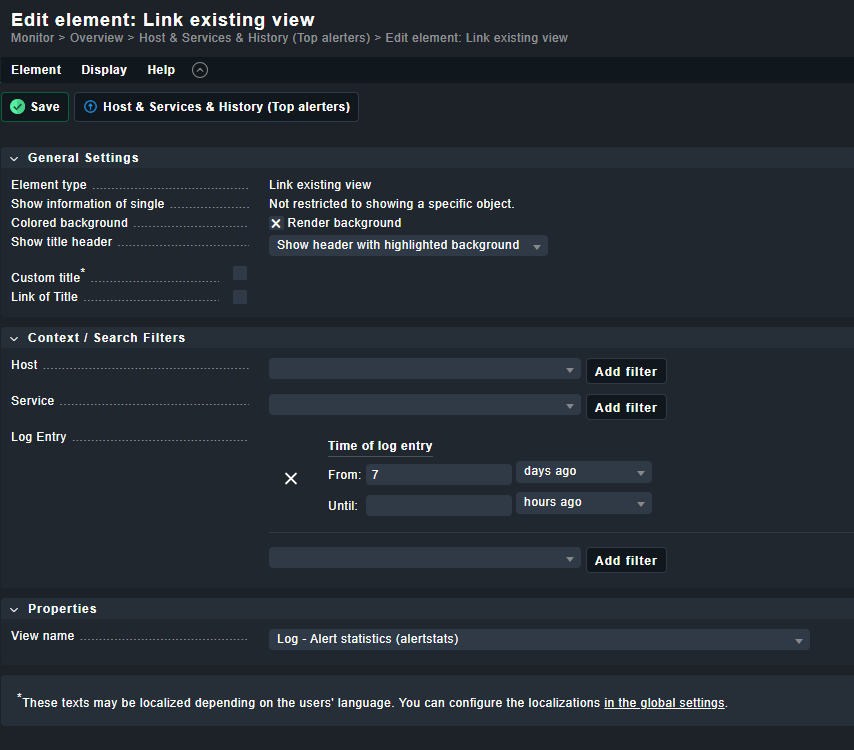The width and height of the screenshot is (854, 750).
Task: Open the Element menu
Action: (36, 70)
